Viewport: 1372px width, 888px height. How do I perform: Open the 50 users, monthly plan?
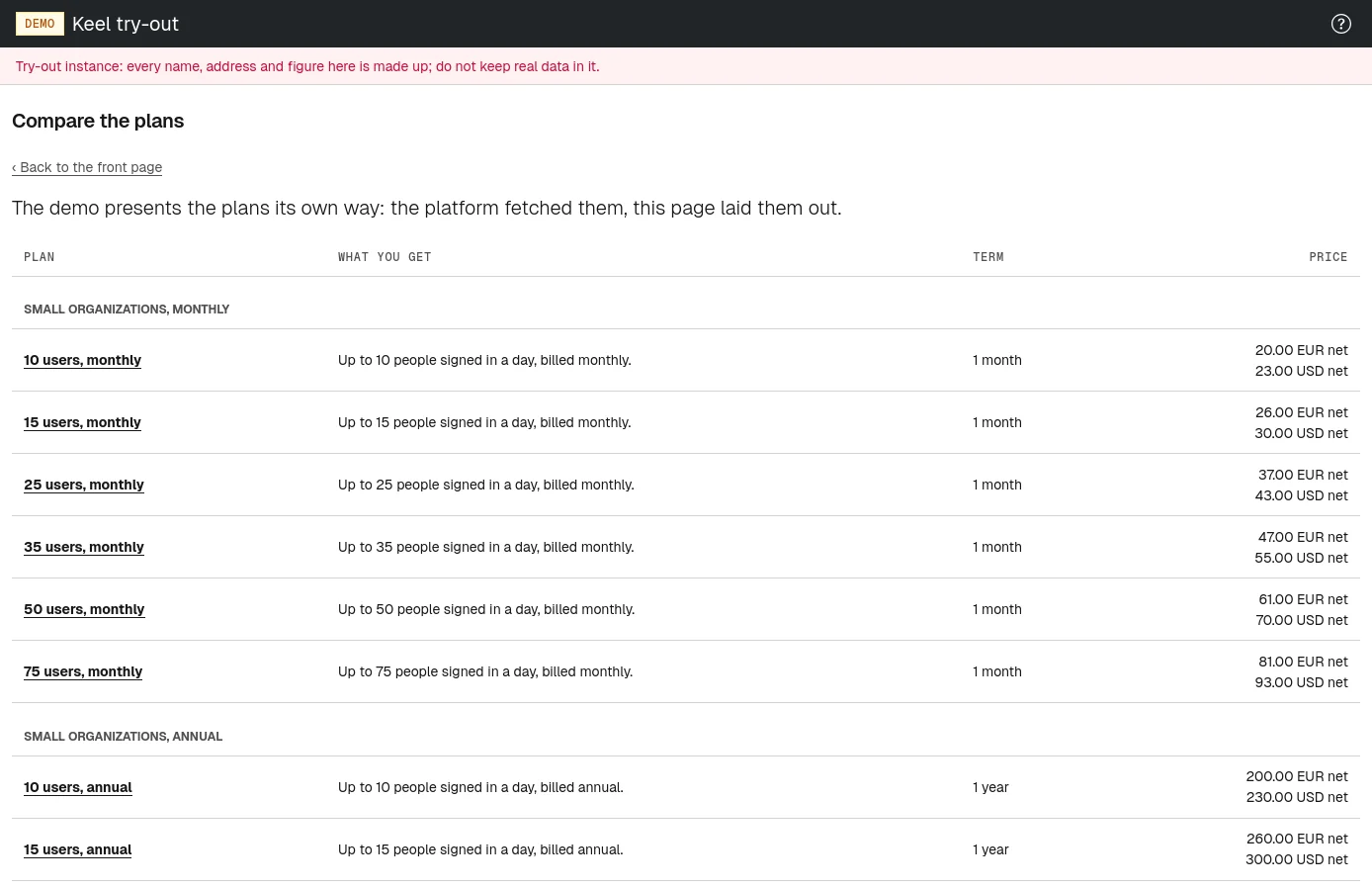(84, 609)
